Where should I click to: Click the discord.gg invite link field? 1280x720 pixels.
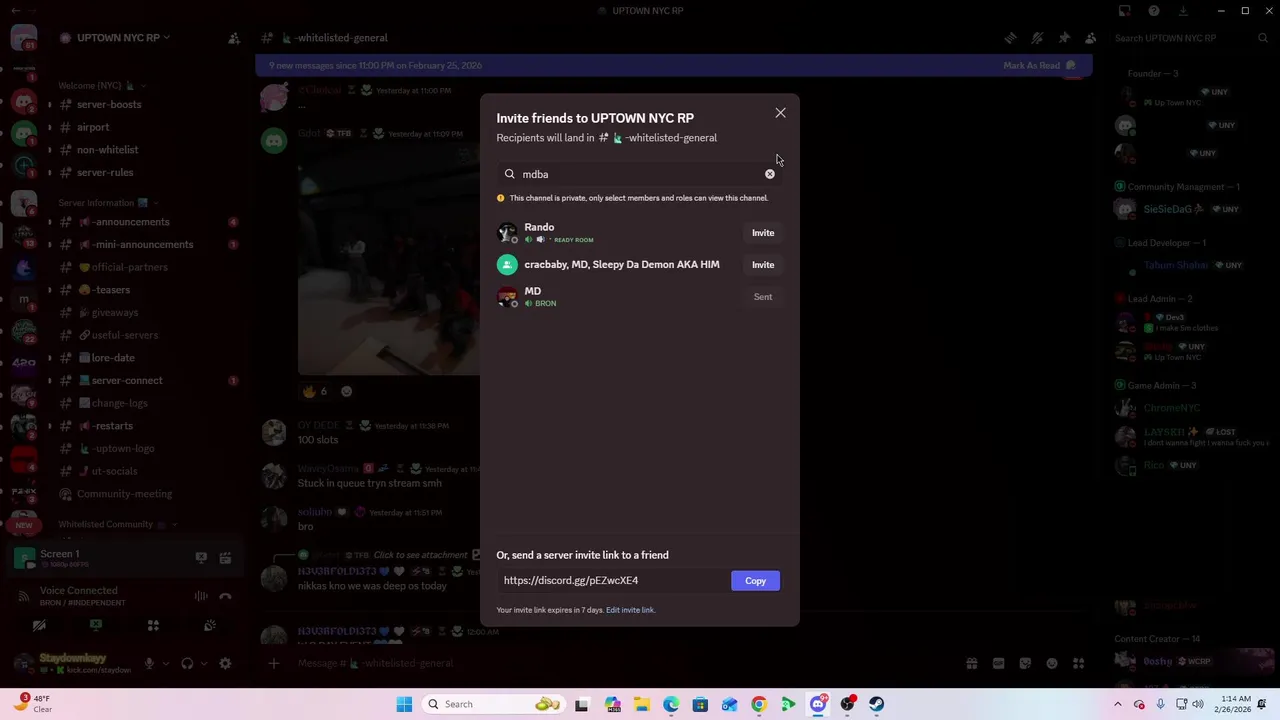pos(612,580)
